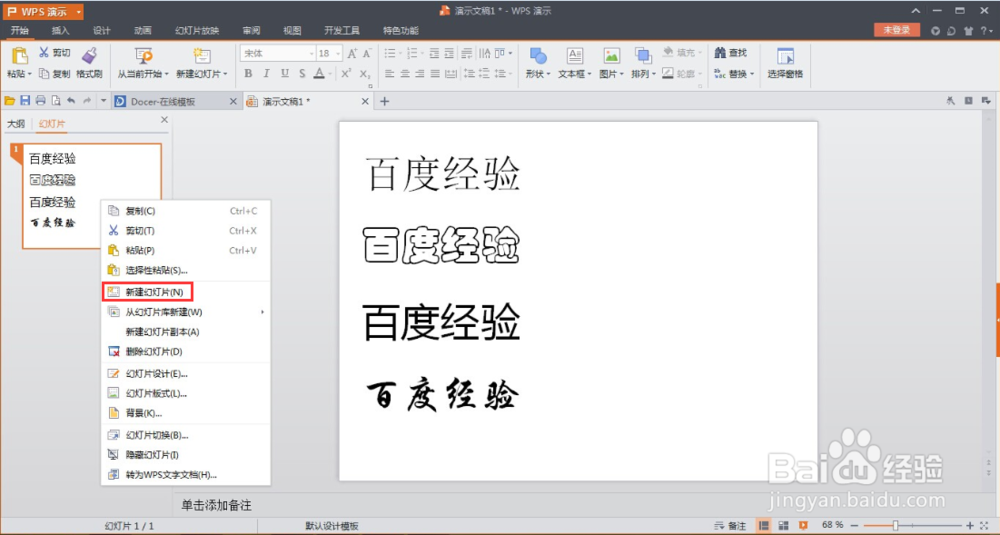
Task: Open the Selection Pane (选择窗格) icon
Action: (x=785, y=56)
